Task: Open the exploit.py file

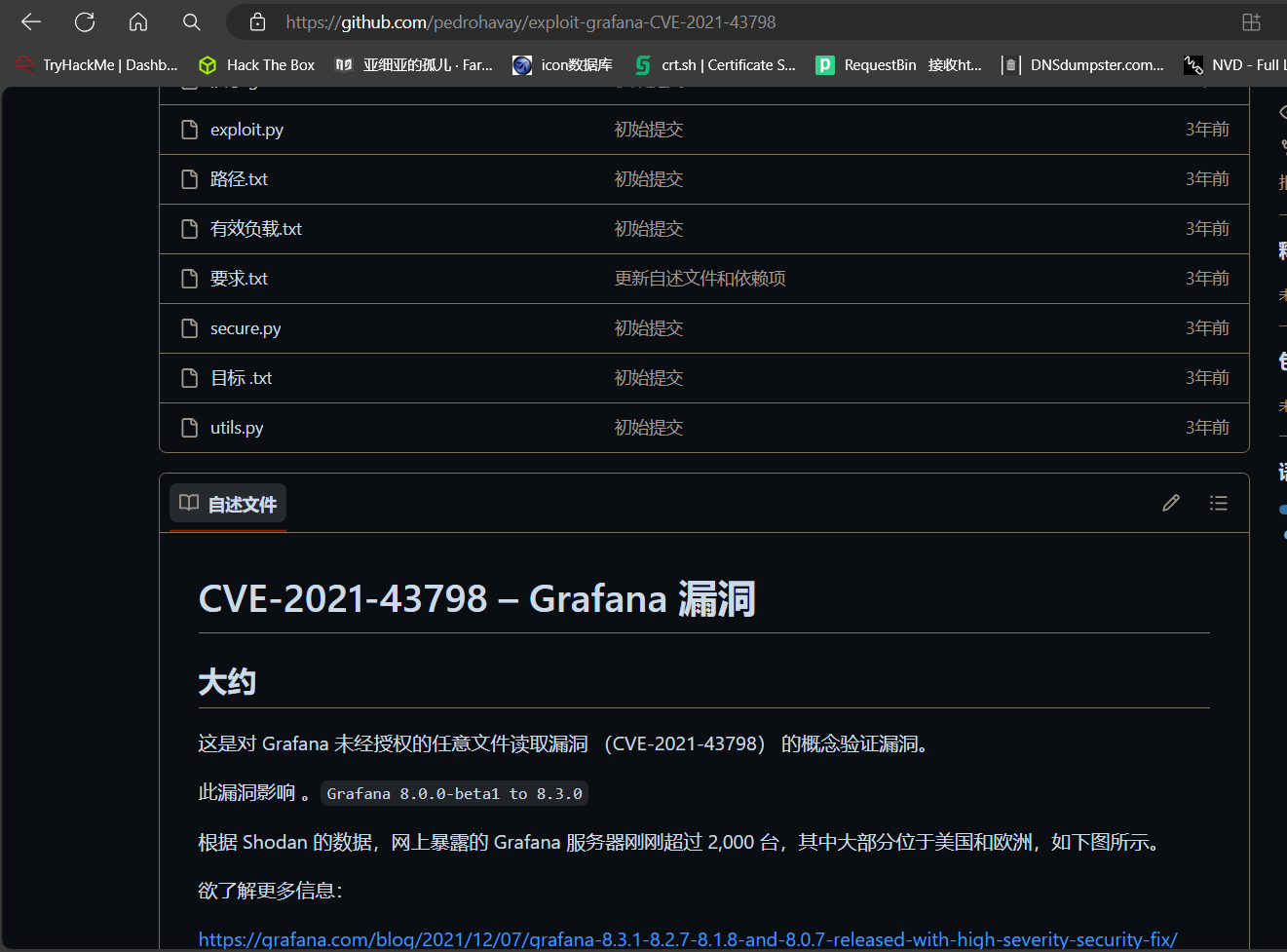Action: coord(246,130)
